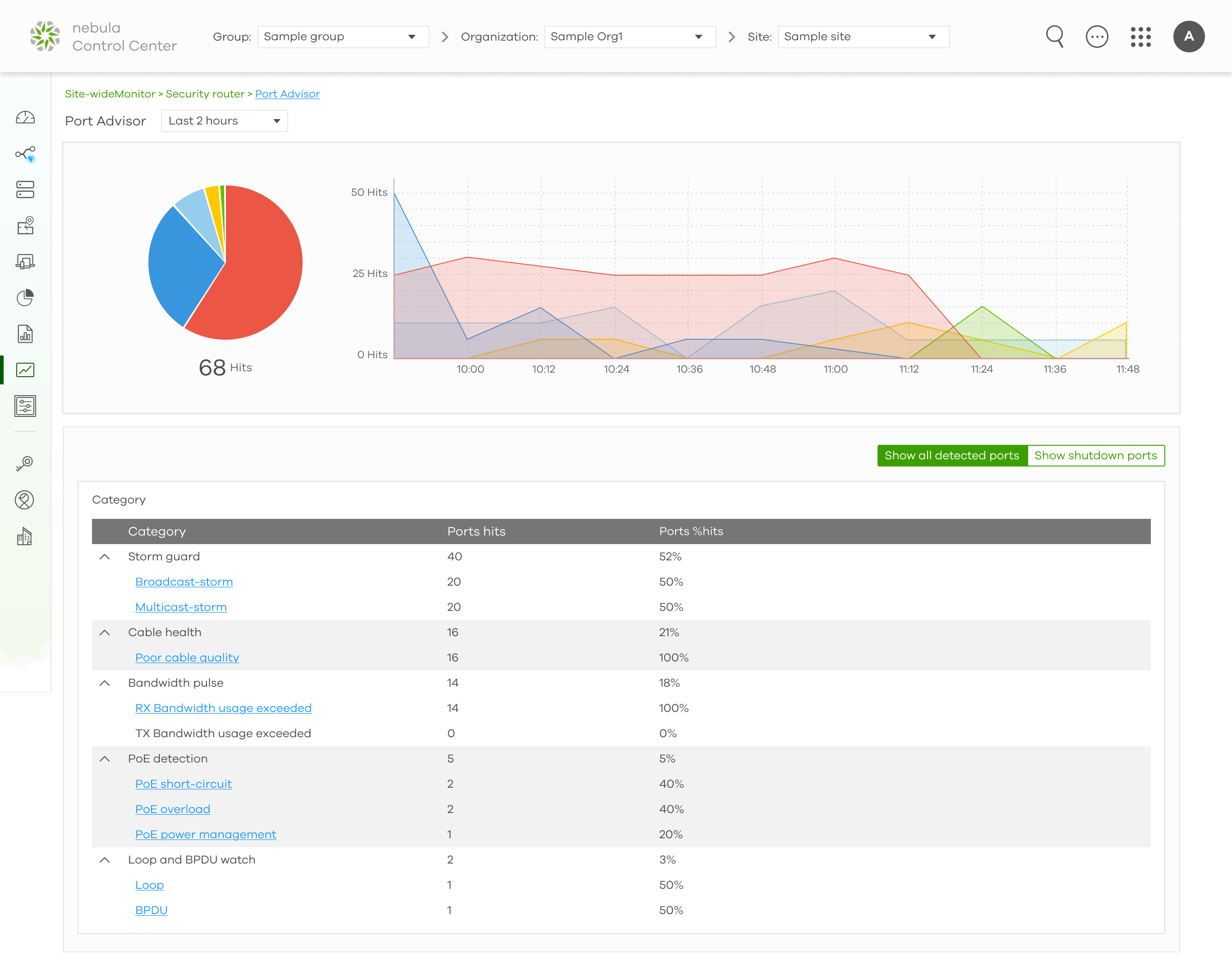Open the PoE short-circuit link
The width and height of the screenshot is (1232, 979).
[184, 784]
